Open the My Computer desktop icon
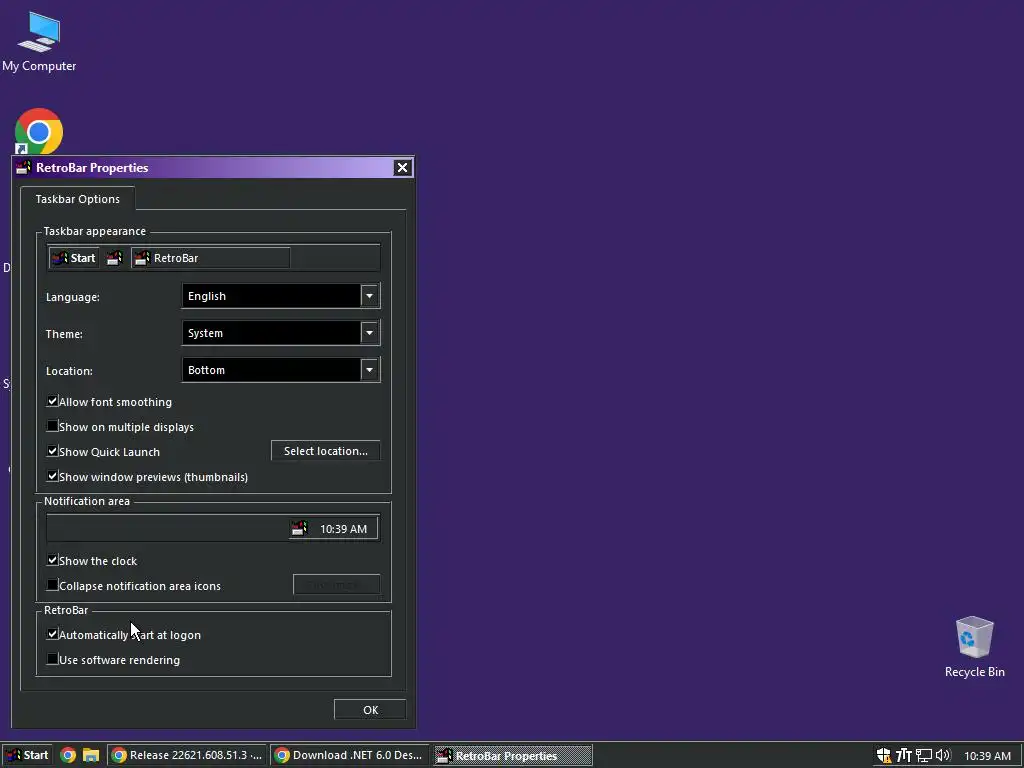1024x768 pixels. 39,42
